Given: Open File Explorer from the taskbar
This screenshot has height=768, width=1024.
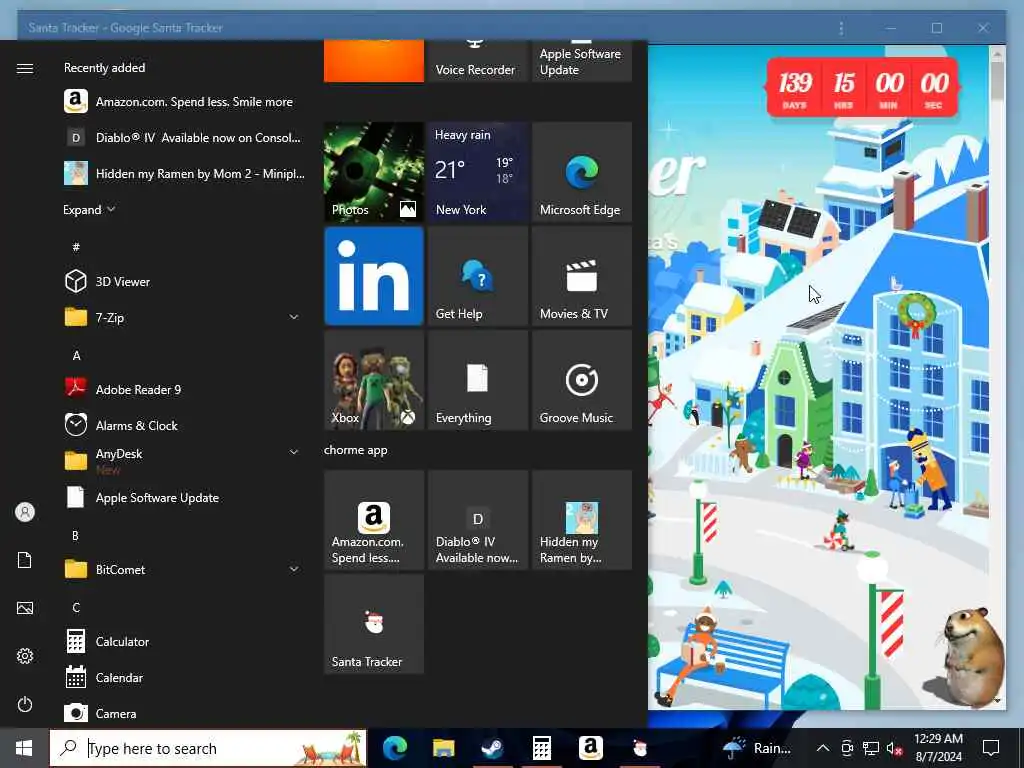Looking at the screenshot, I should [443, 748].
